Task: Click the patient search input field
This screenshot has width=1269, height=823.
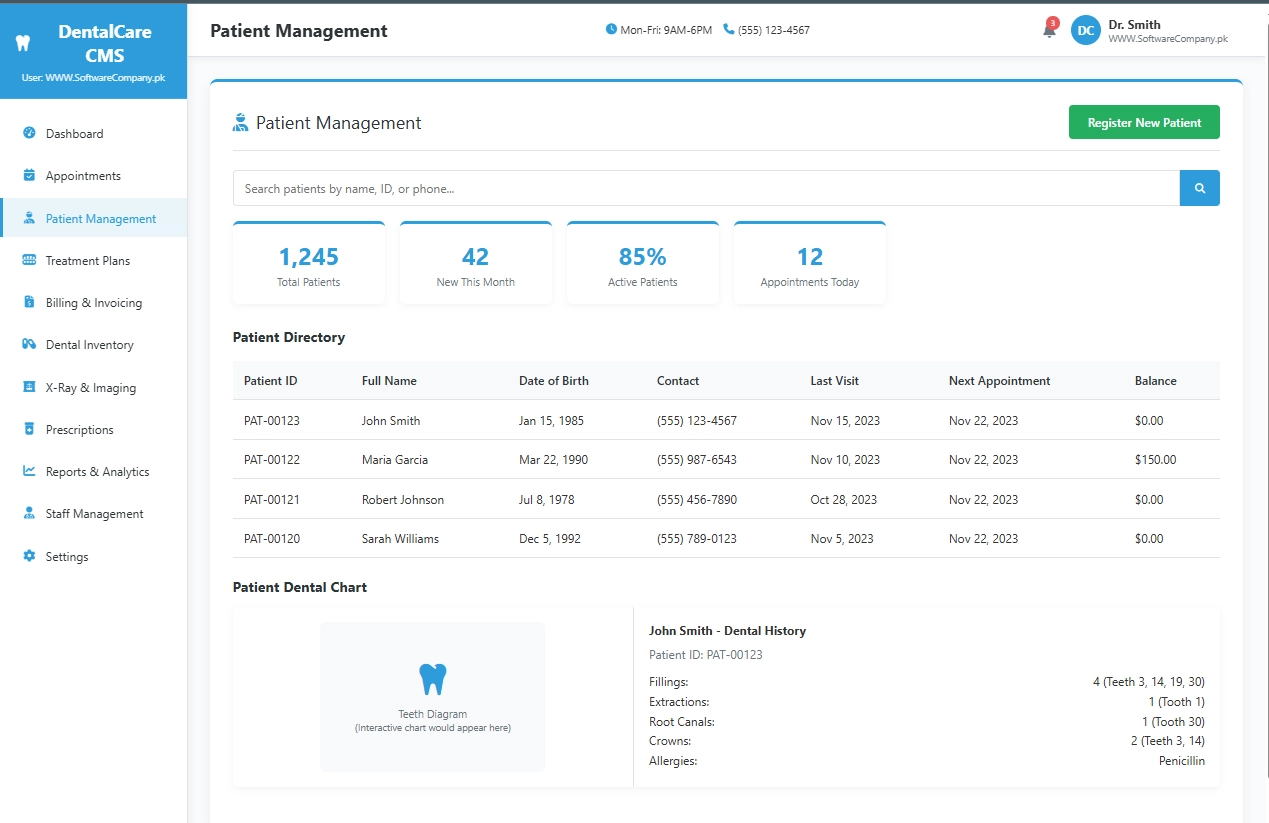Action: (x=700, y=188)
